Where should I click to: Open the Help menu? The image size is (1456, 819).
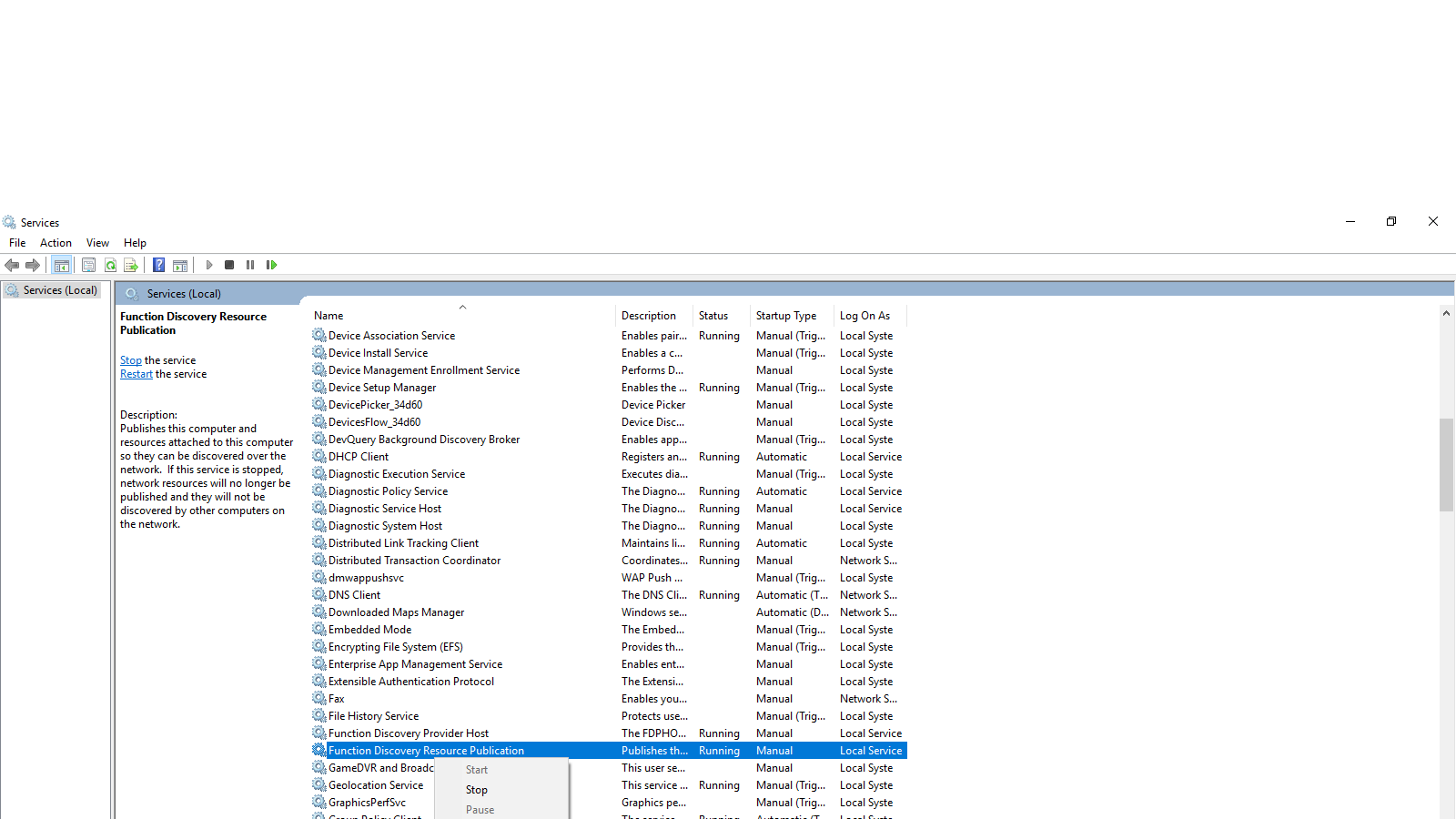[135, 243]
